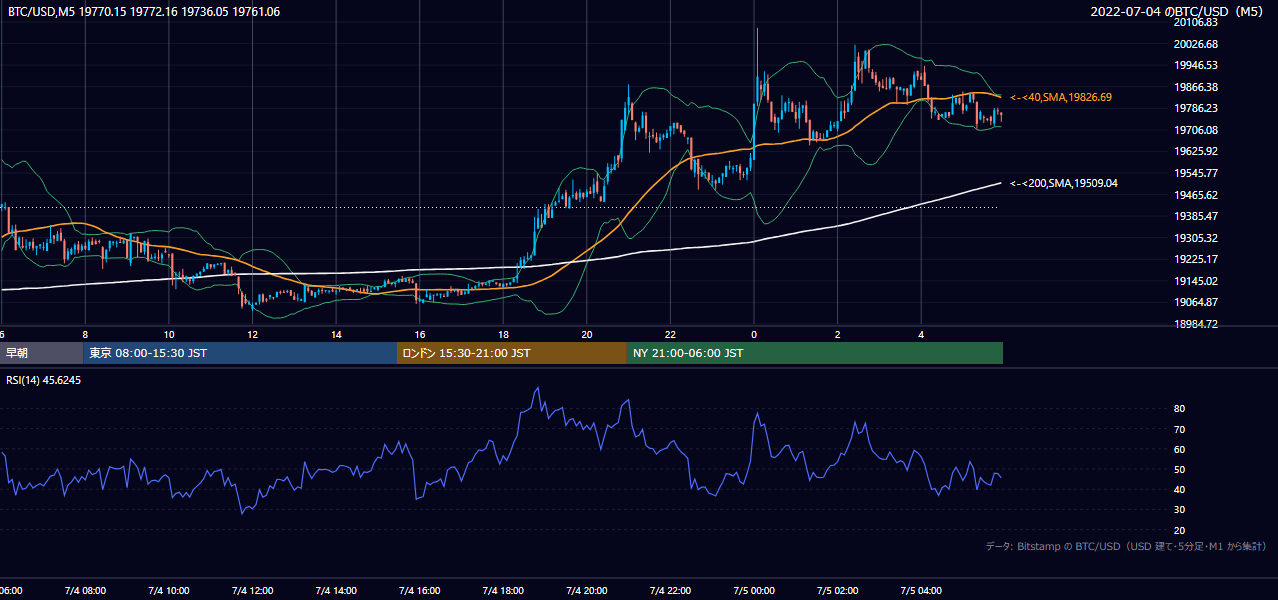Click RSI axis level 70
1278x600 pixels.
1180,429
